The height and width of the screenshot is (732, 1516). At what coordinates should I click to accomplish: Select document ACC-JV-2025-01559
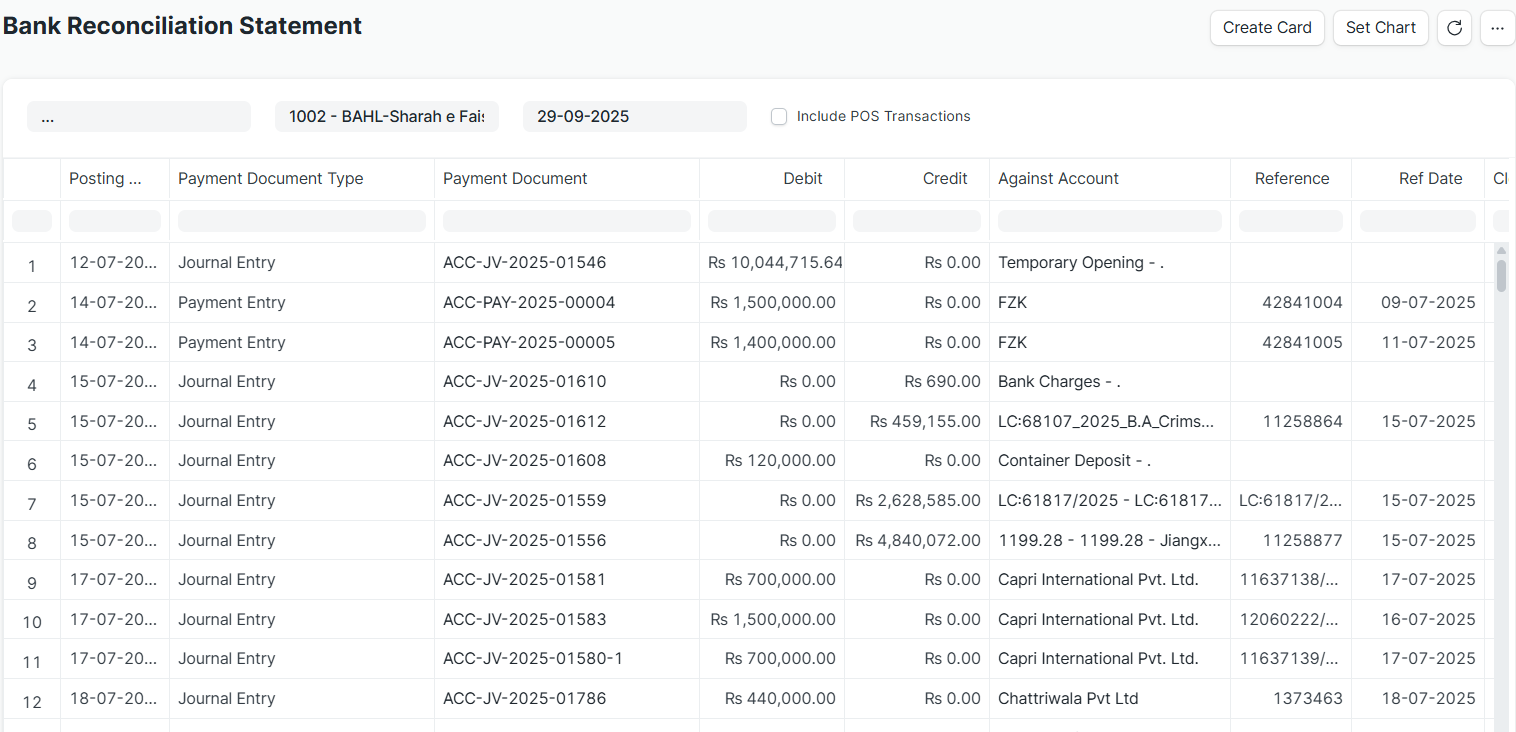[524, 501]
